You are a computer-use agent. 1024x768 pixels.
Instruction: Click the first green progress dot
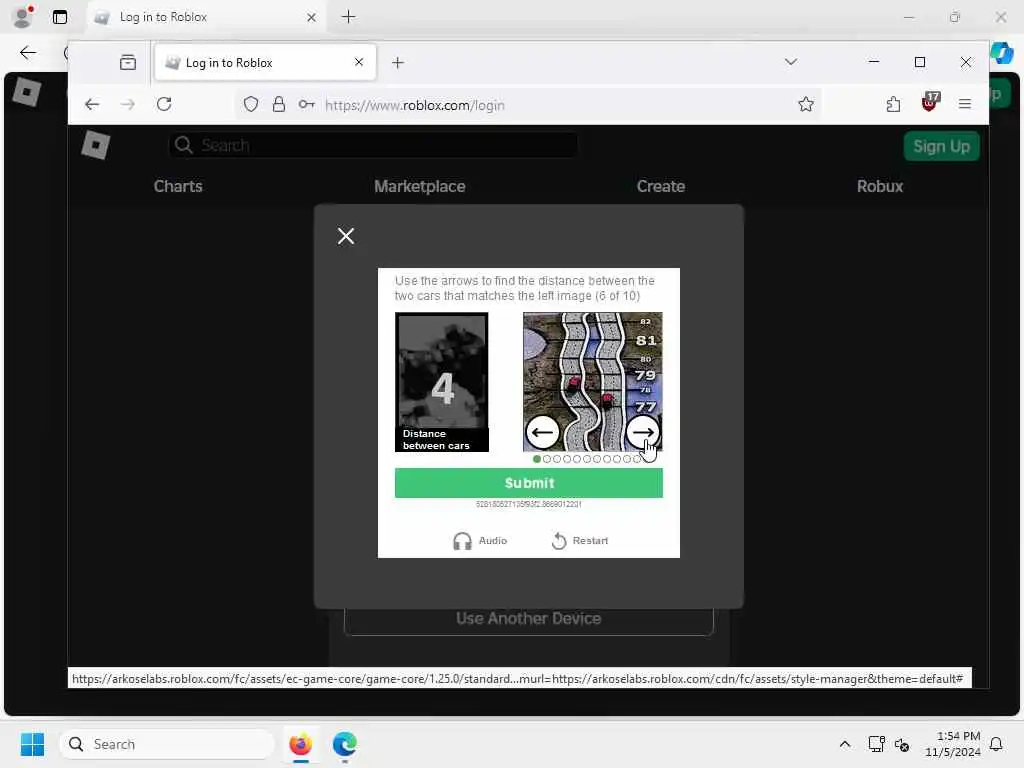pyautogui.click(x=537, y=459)
